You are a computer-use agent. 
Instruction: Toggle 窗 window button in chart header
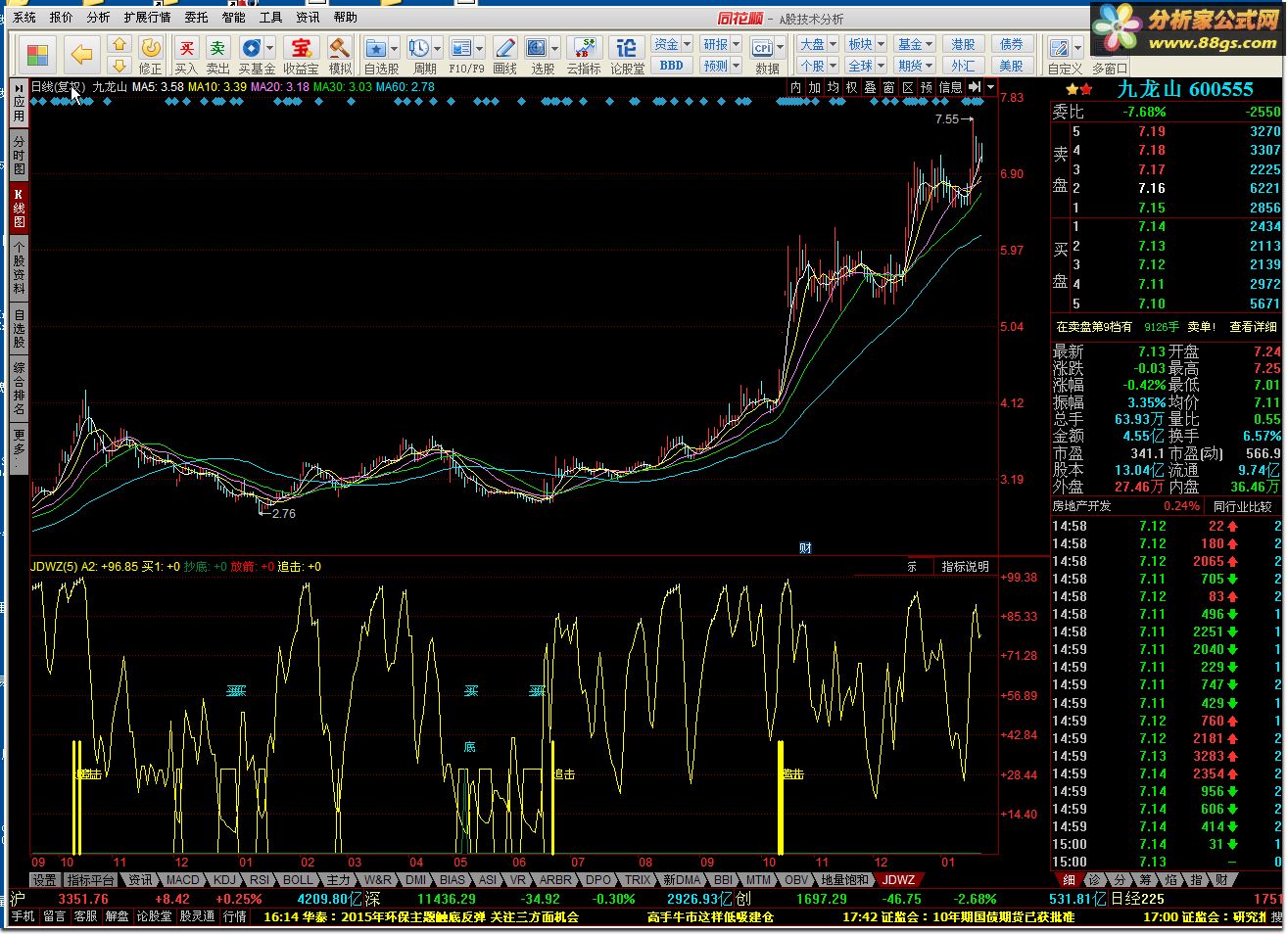888,87
